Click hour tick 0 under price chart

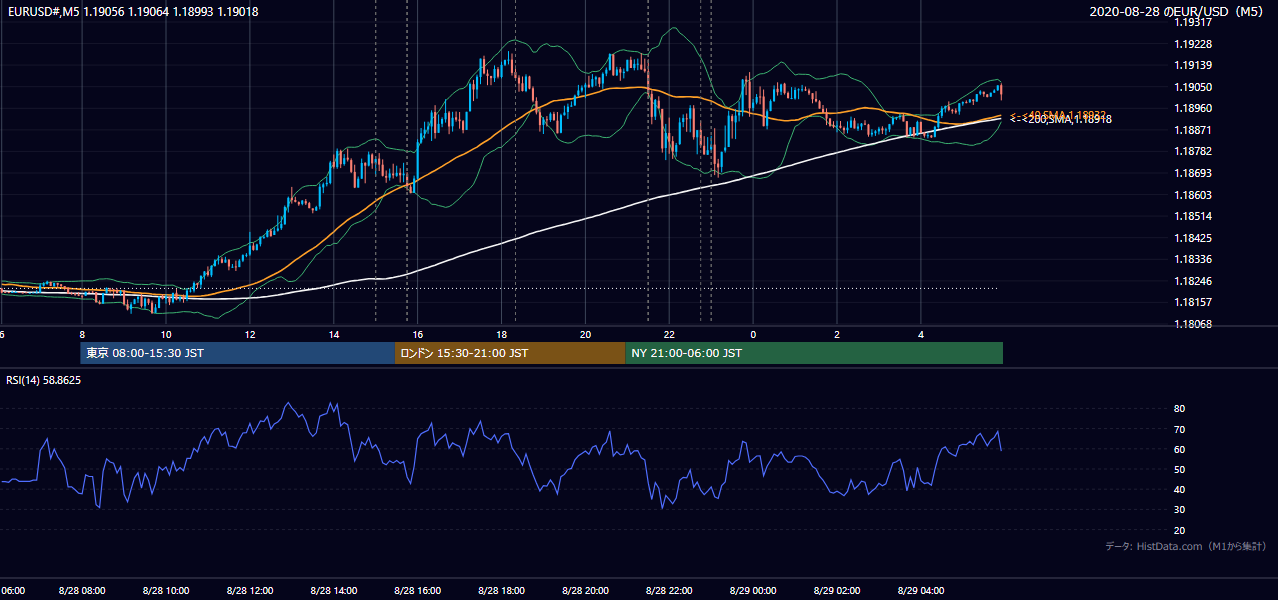pos(753,334)
